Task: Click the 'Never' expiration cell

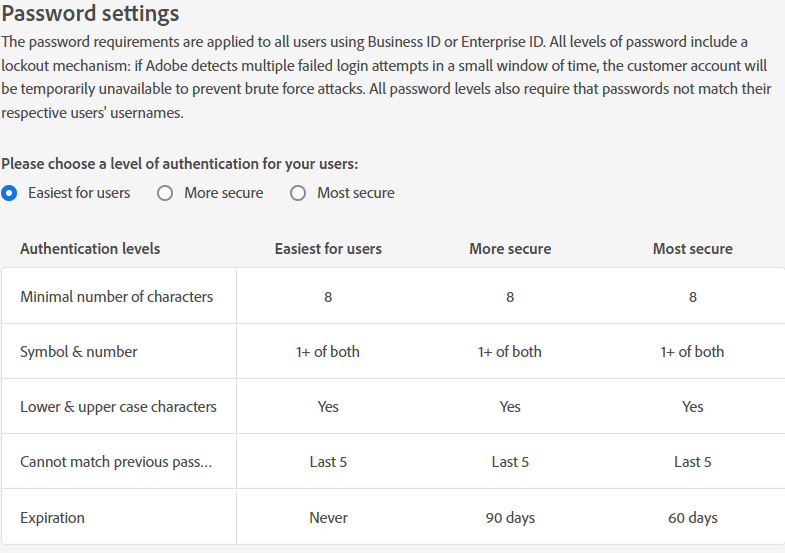Action: click(328, 518)
